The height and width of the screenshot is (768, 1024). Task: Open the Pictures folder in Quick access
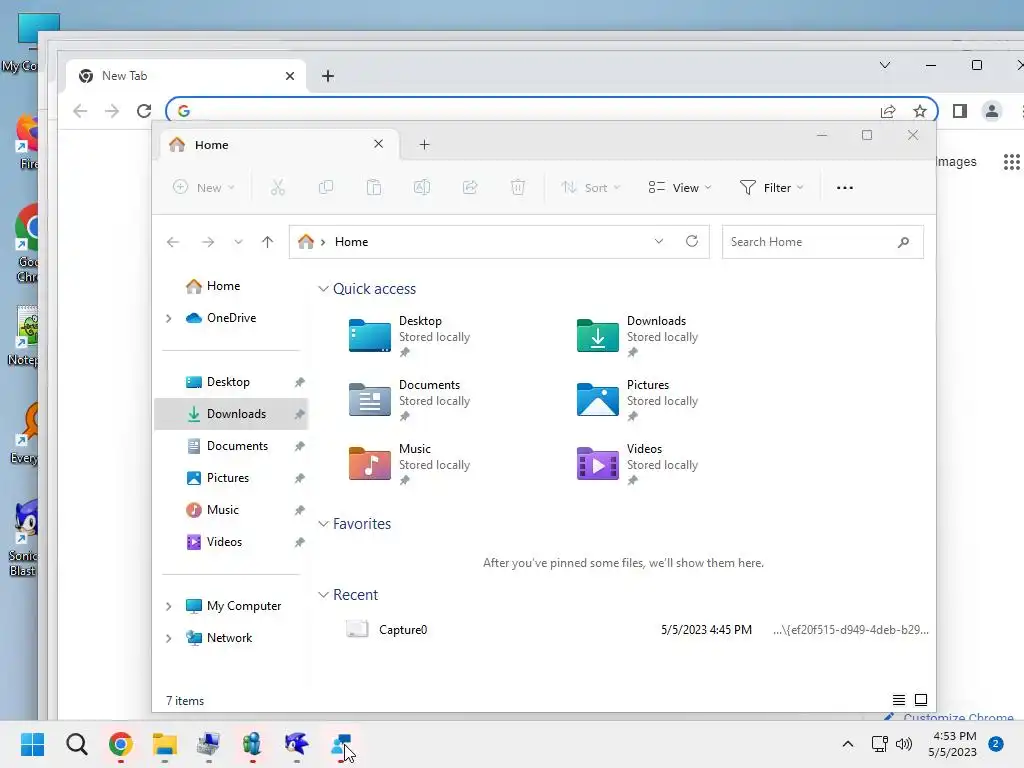tap(638, 400)
